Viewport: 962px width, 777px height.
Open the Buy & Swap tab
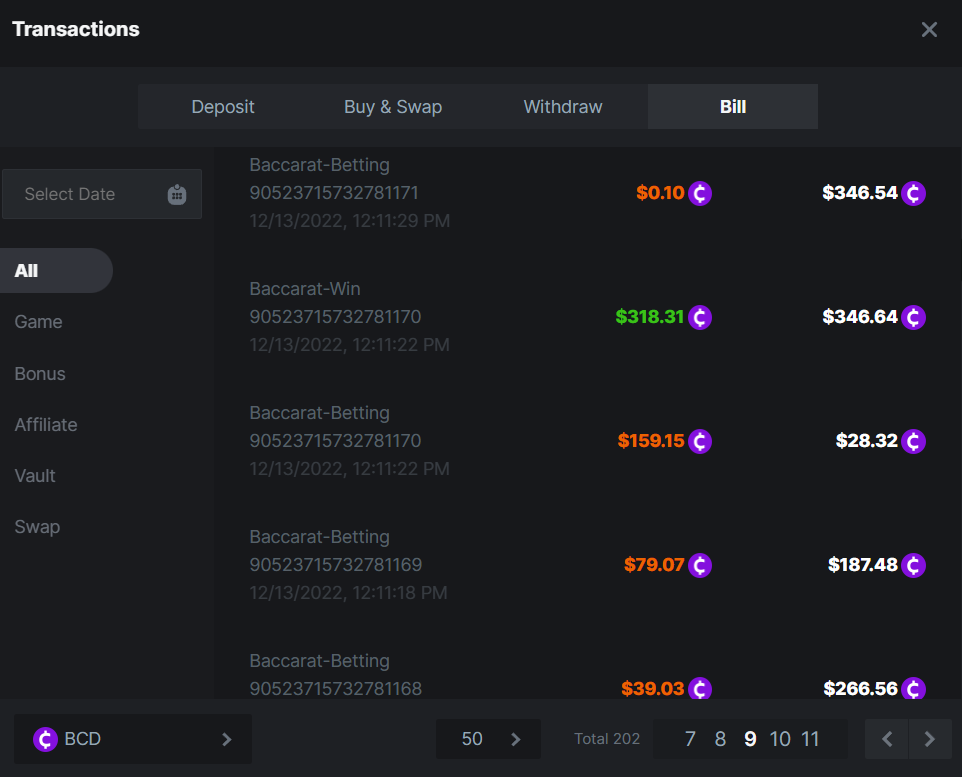[x=393, y=107]
